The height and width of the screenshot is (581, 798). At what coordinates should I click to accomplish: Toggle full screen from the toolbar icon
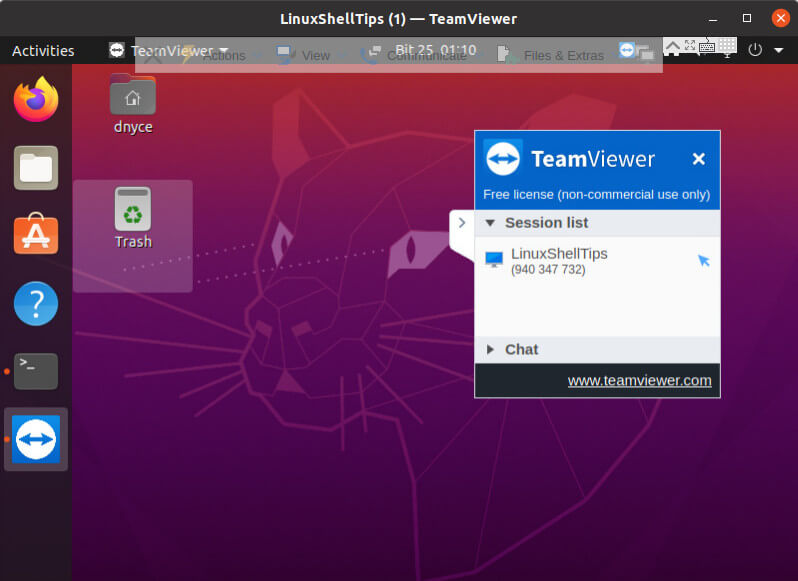click(690, 45)
